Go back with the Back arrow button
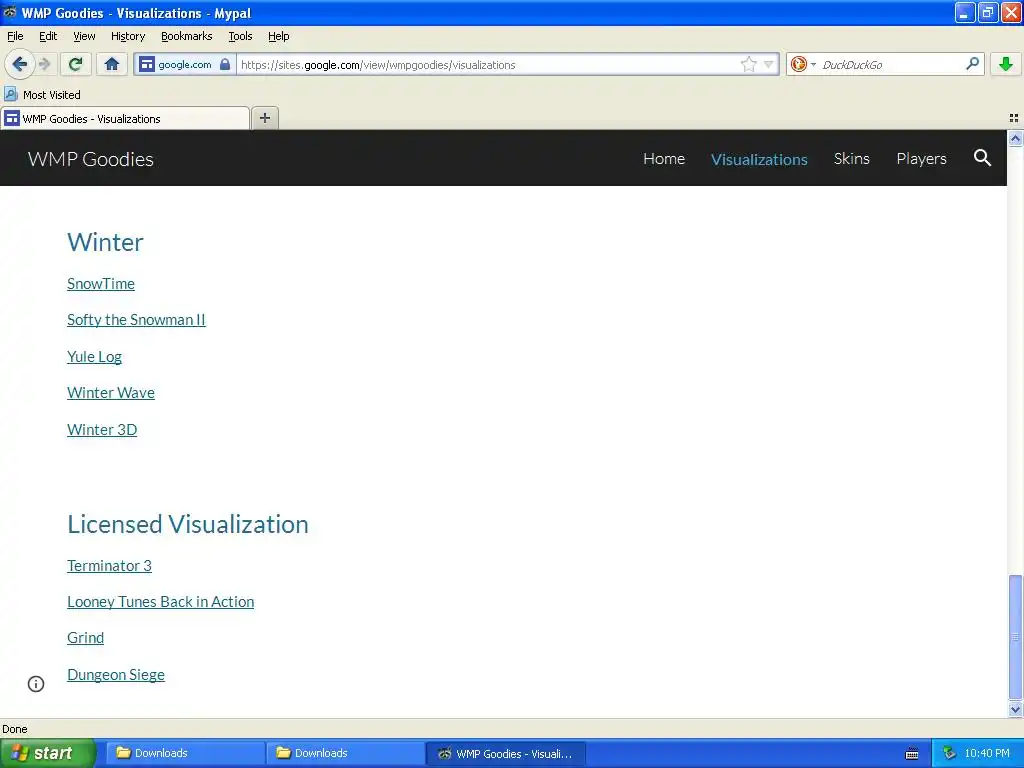This screenshot has height=768, width=1024. click(20, 64)
